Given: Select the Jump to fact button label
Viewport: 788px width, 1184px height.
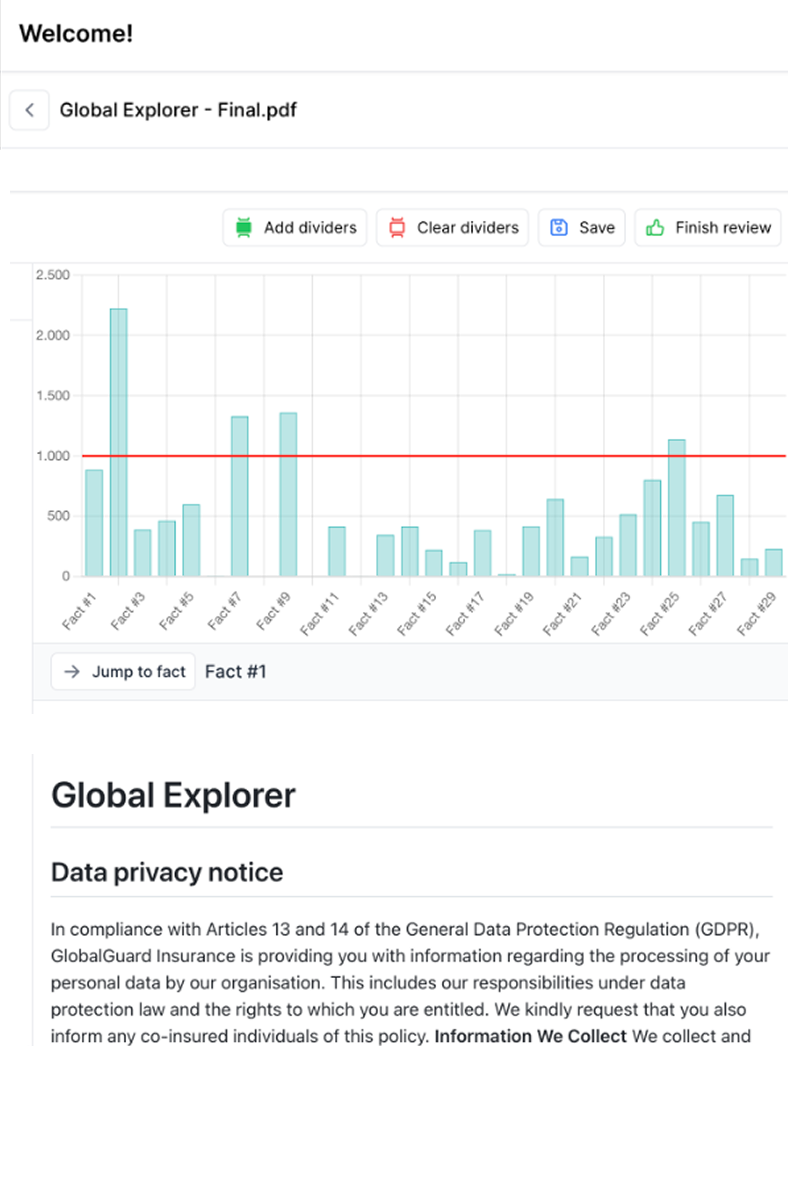Looking at the screenshot, I should click(139, 671).
